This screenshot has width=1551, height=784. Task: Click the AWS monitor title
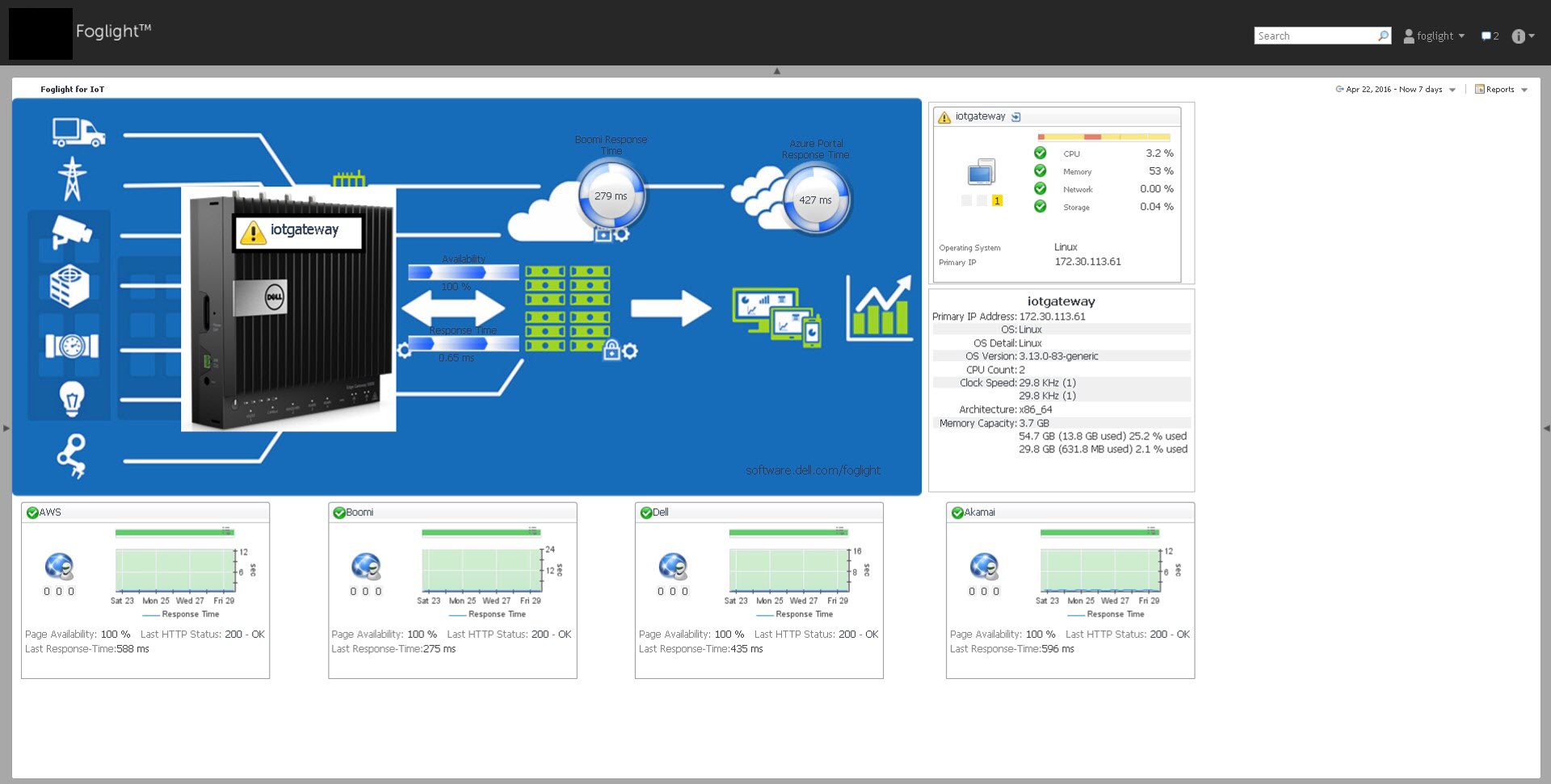click(x=50, y=512)
